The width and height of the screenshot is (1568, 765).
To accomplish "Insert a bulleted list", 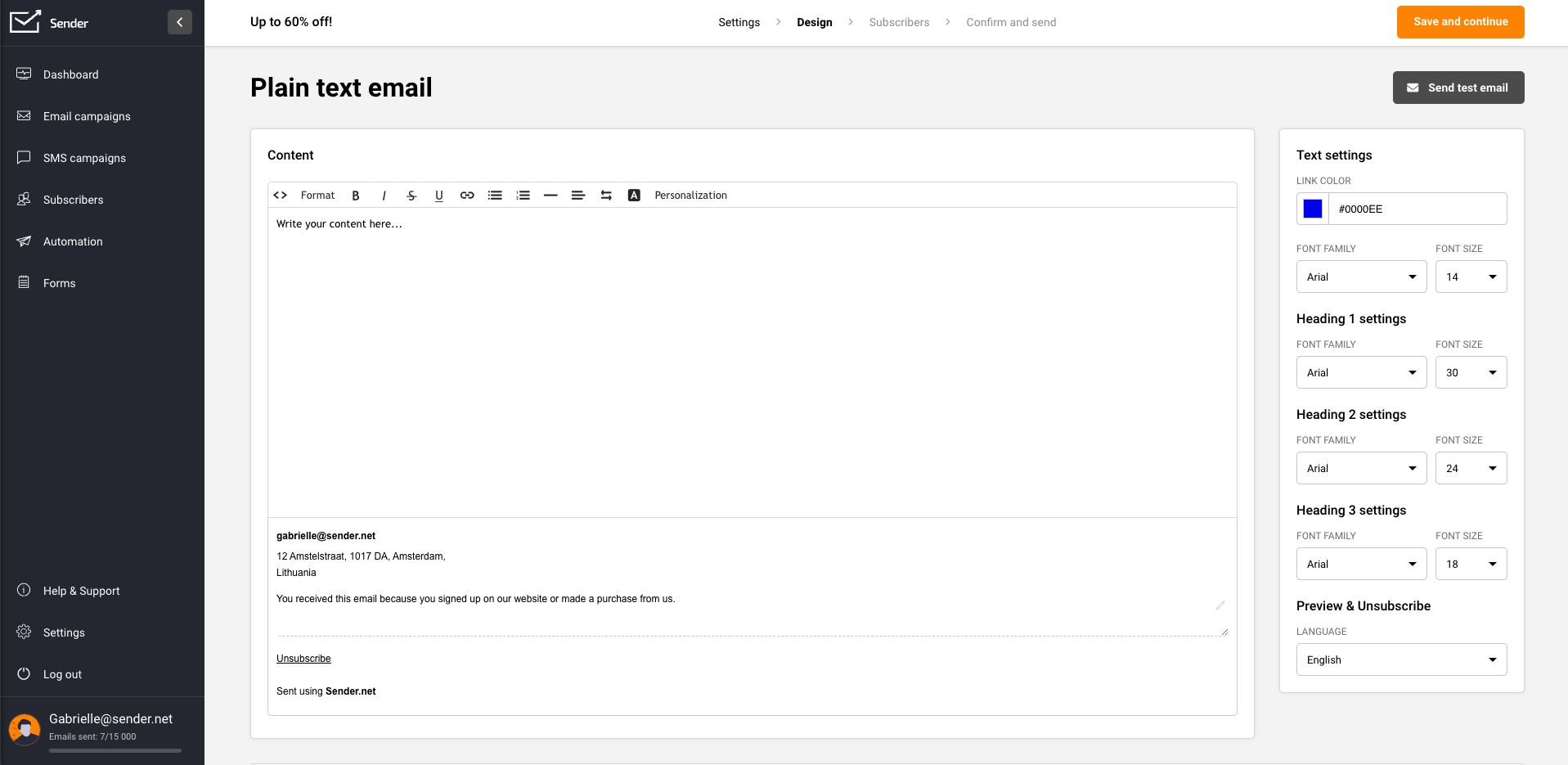I will pyautogui.click(x=495, y=196).
